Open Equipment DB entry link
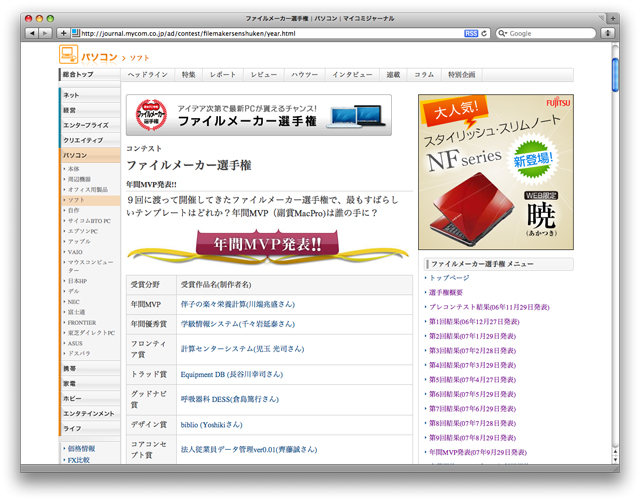Image resolution: width=640 pixels, height=501 pixels. tap(231, 374)
